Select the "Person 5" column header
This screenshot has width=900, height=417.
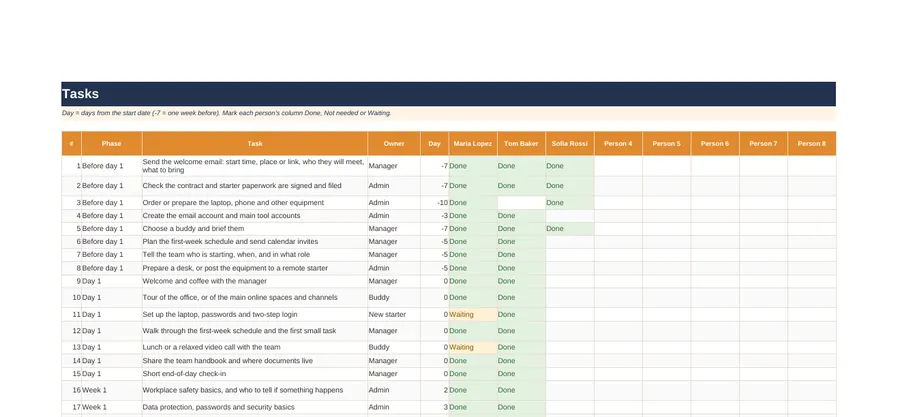point(666,143)
